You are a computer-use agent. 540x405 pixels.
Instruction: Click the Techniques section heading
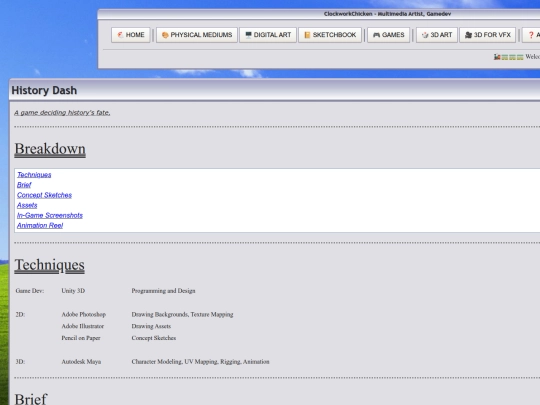50,265
